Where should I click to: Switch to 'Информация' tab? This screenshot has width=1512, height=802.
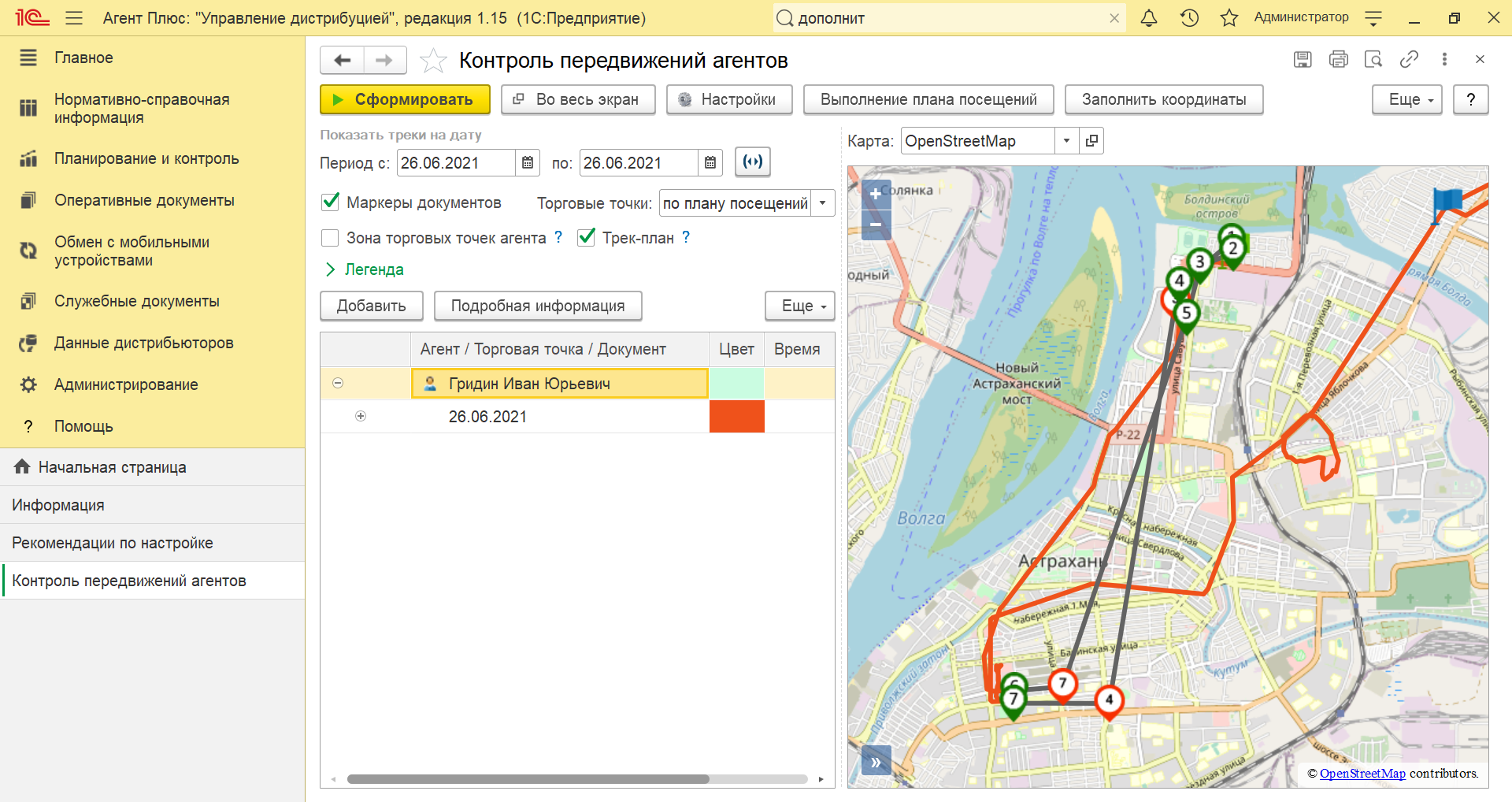coord(152,505)
